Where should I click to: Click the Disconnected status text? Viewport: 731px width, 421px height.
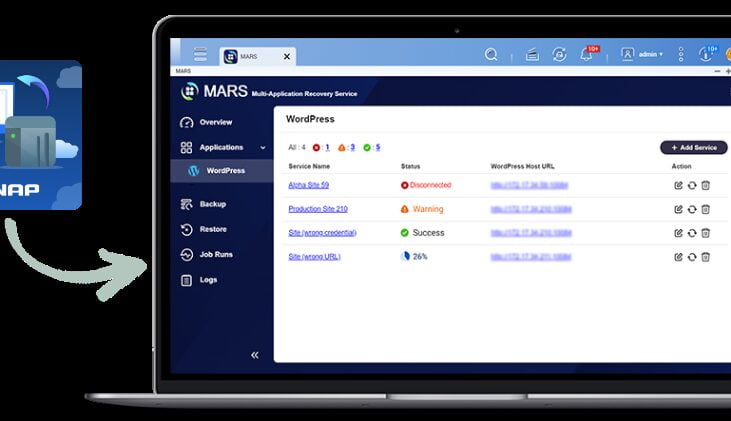(430, 185)
